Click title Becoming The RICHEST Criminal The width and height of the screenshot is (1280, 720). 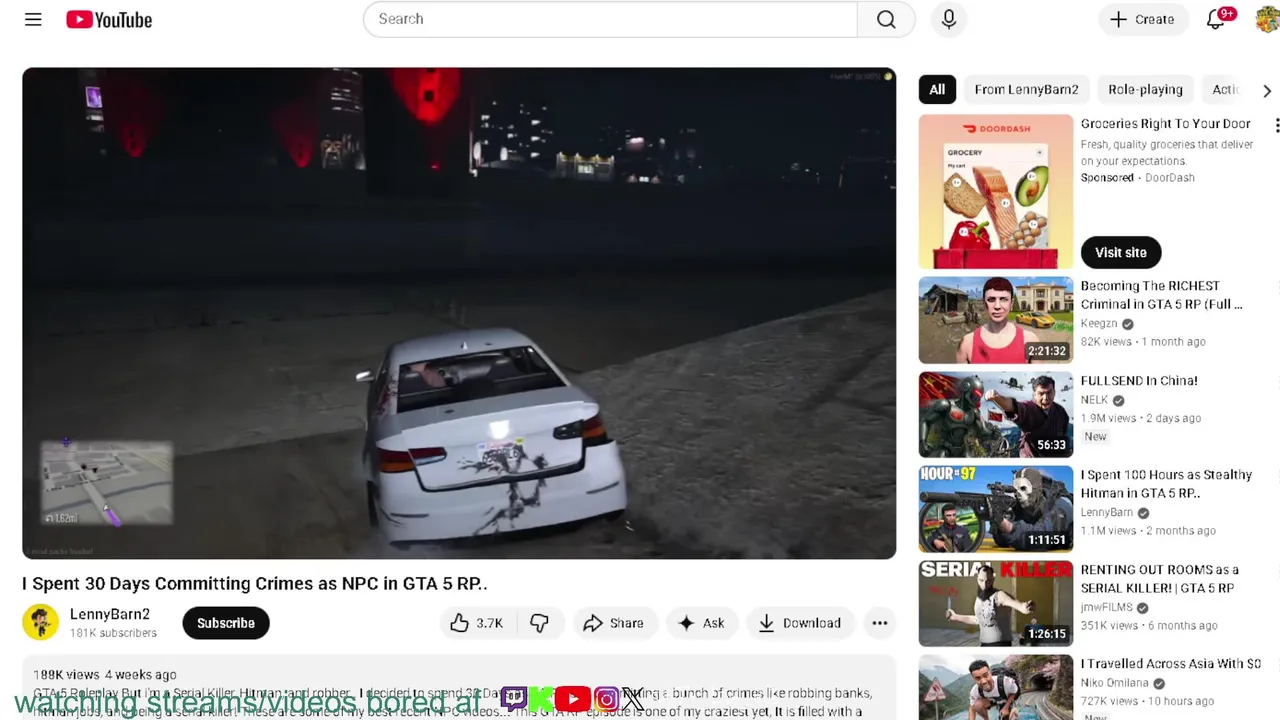coord(1161,295)
